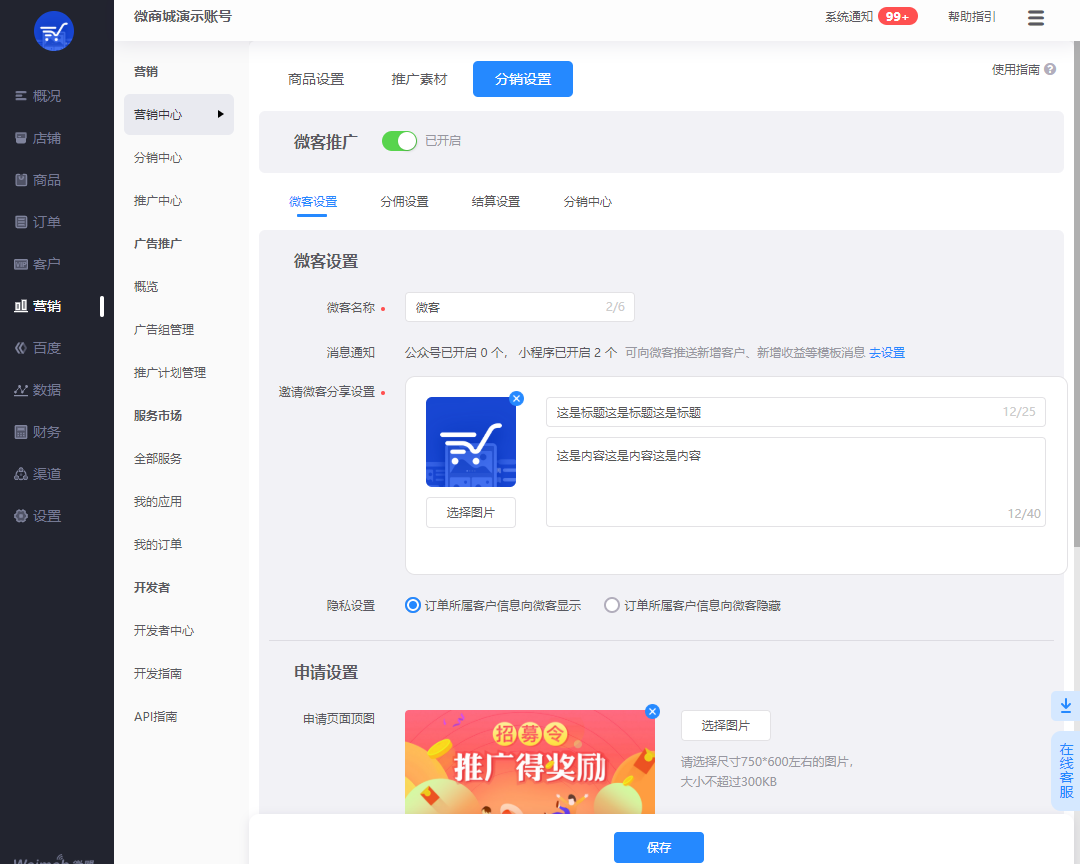The image size is (1080, 864).
Task: Open 数据 section in the sidebar
Action: pos(46,390)
